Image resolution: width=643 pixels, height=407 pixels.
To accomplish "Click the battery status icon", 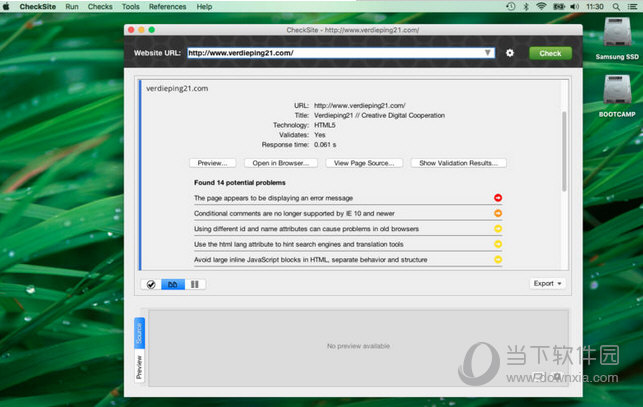I will (559, 6).
